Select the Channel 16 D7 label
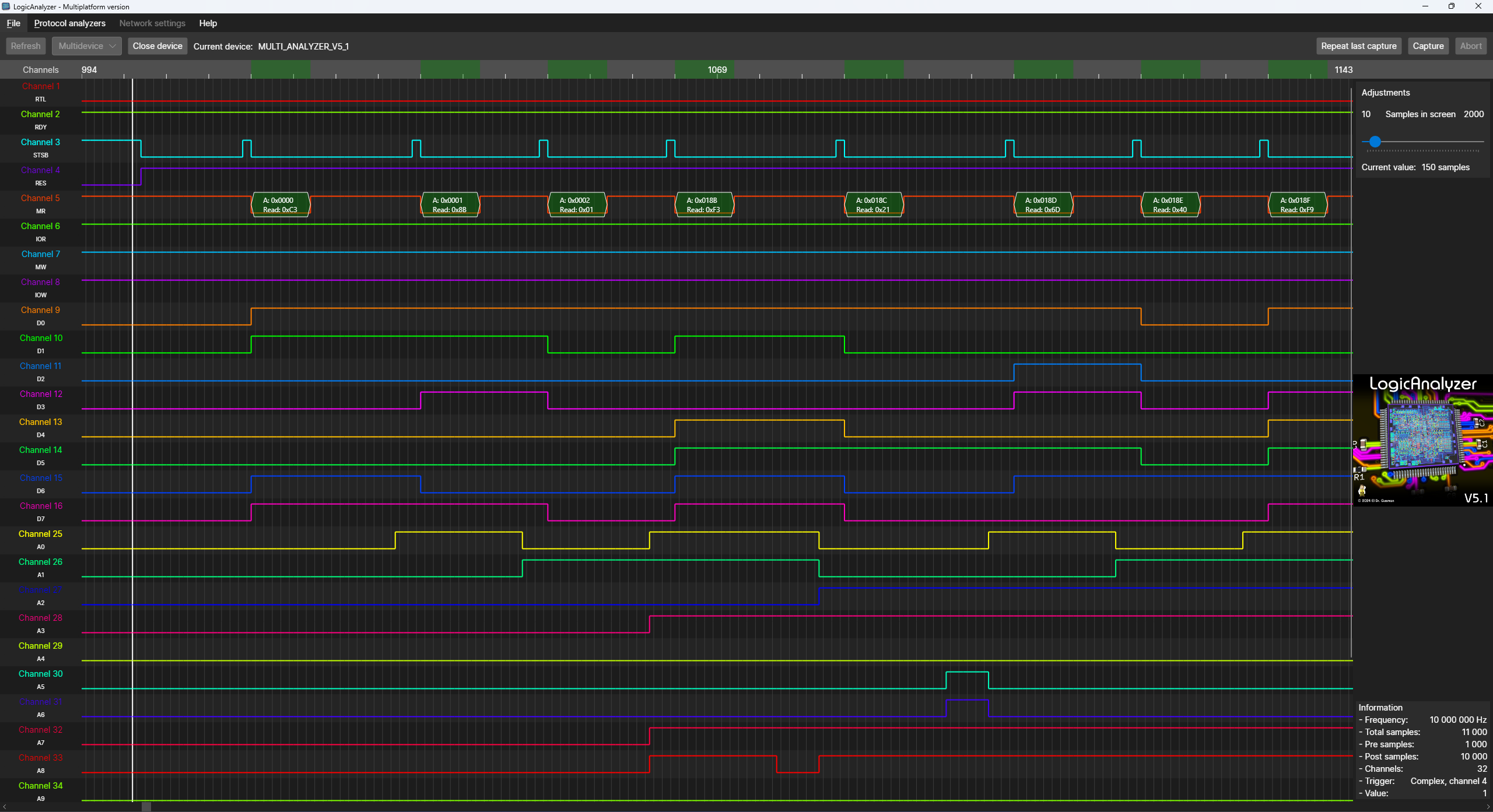 click(41, 512)
